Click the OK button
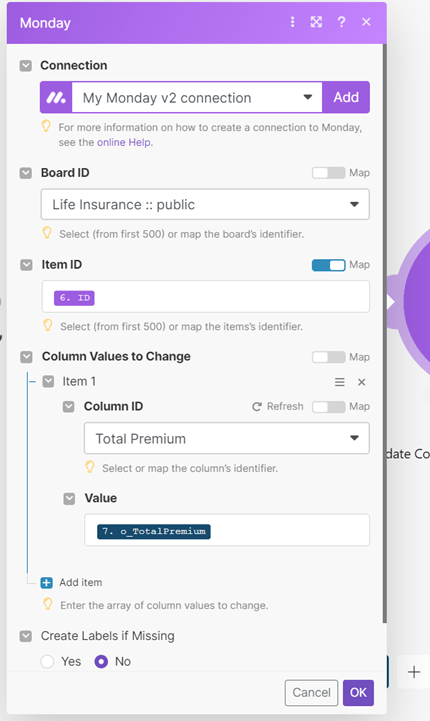Viewport: 430px width, 721px height. 358,692
